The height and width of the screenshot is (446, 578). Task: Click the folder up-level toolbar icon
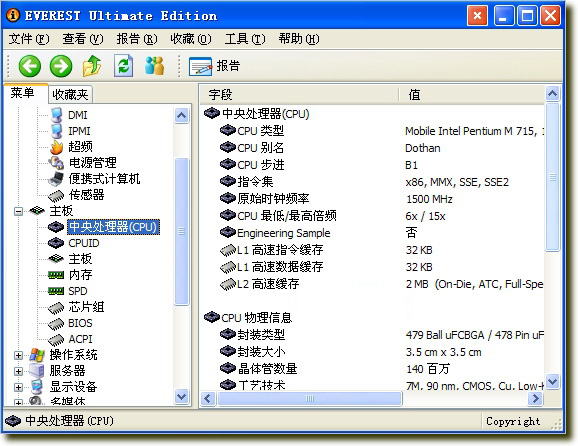click(x=92, y=66)
